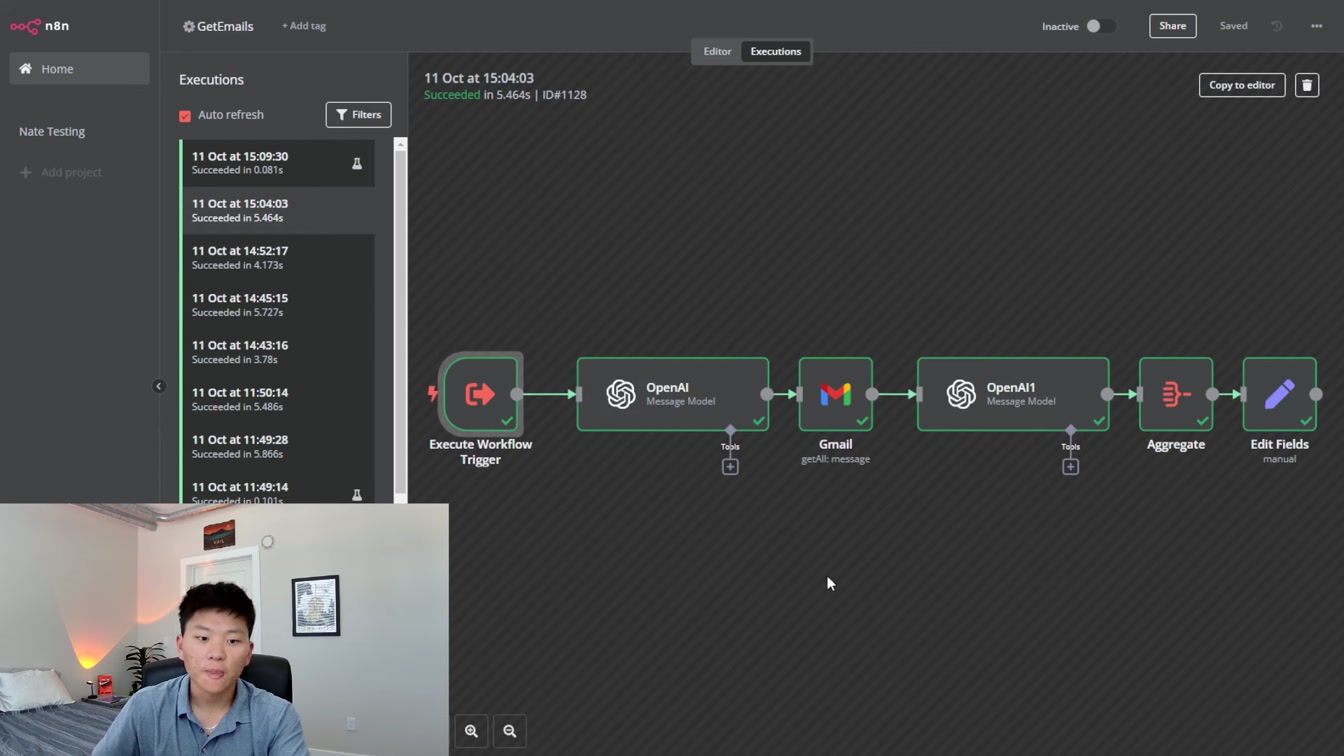Select the Gmail getAll message node
The image size is (1344, 756).
[x=836, y=394]
